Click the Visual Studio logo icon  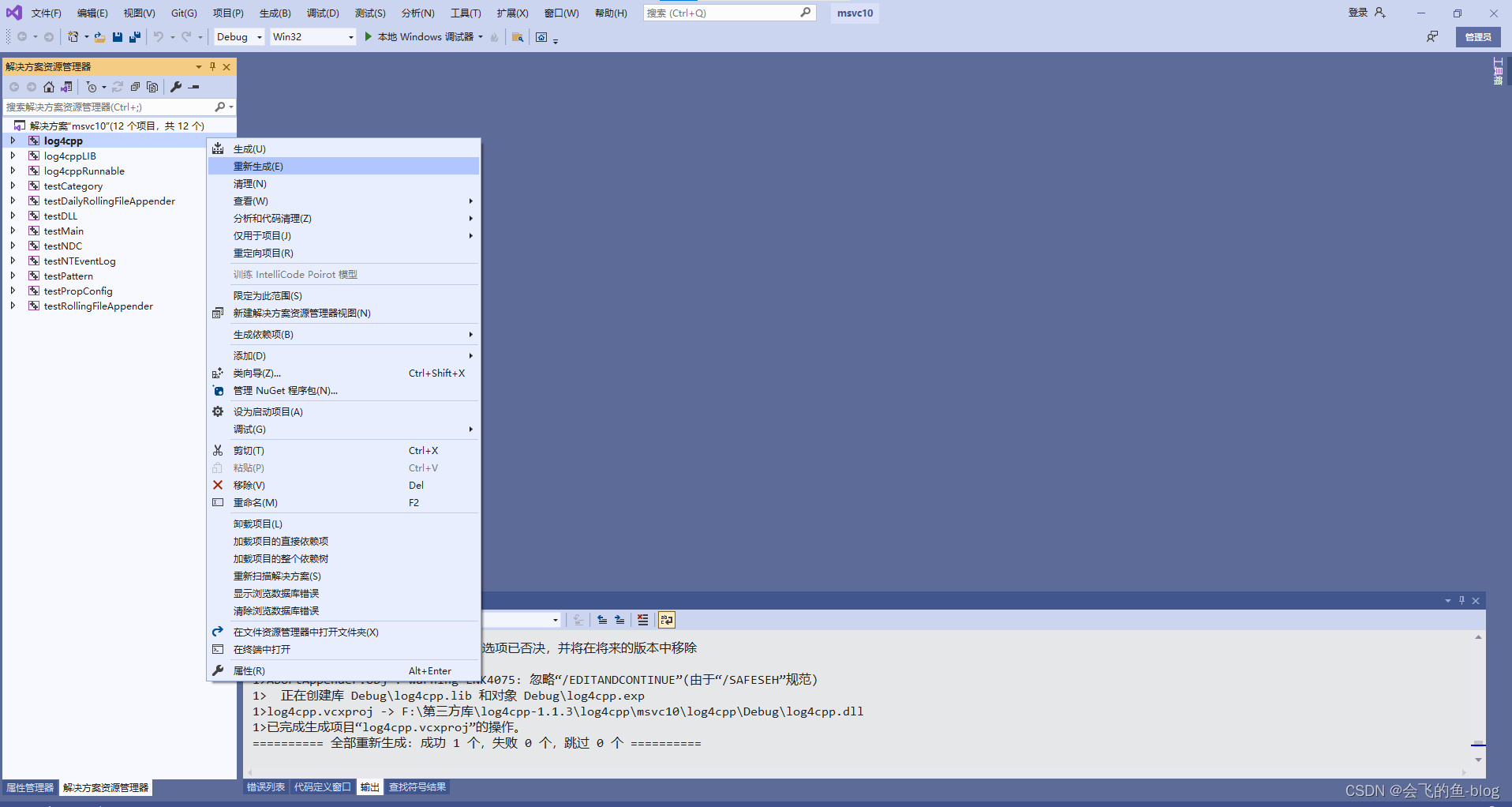[14, 13]
